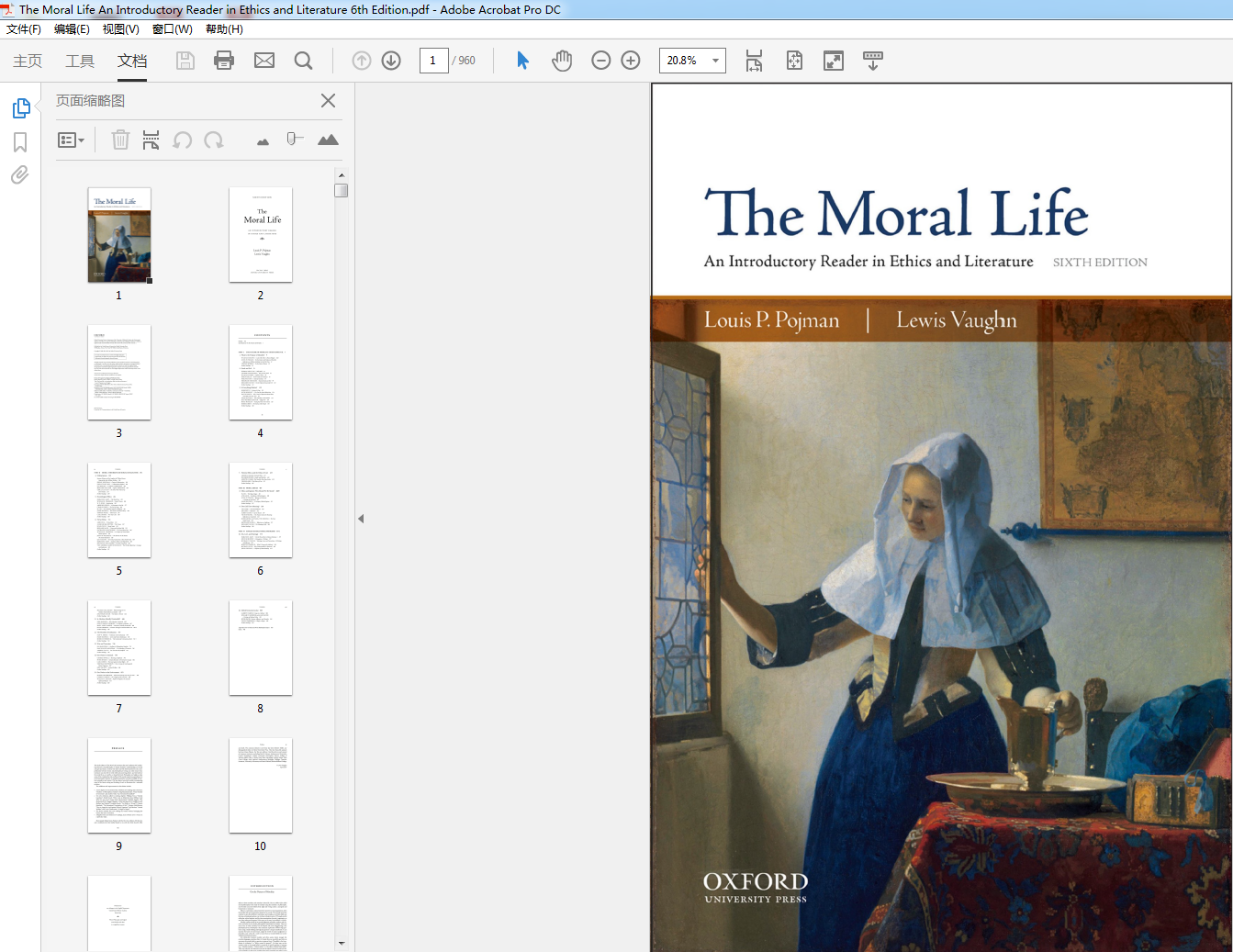Select page 9 thumbnail
Image resolution: width=1233 pixels, height=952 pixels.
[x=119, y=786]
